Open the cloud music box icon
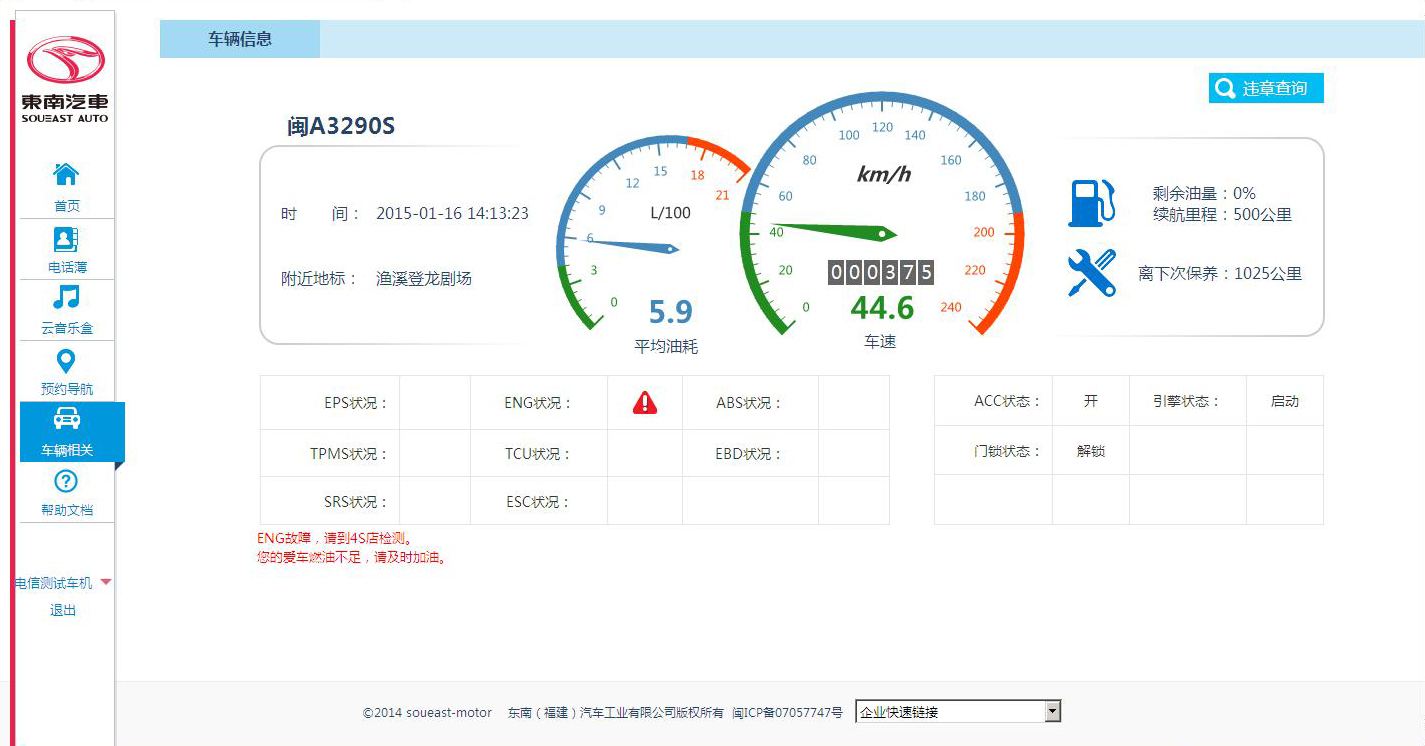The height and width of the screenshot is (746, 1425). click(x=66, y=298)
